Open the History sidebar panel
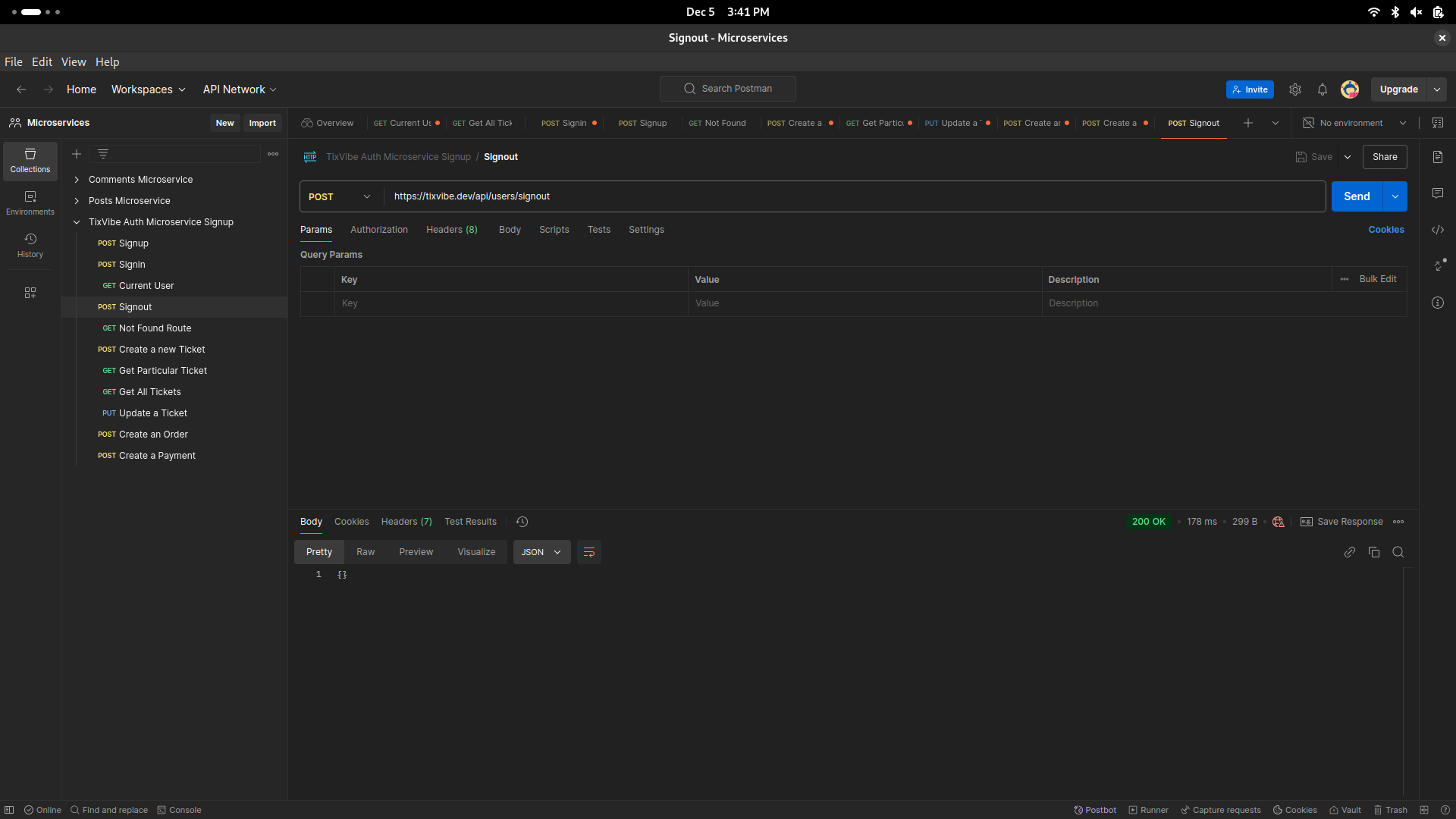The height and width of the screenshot is (819, 1456). [x=30, y=246]
